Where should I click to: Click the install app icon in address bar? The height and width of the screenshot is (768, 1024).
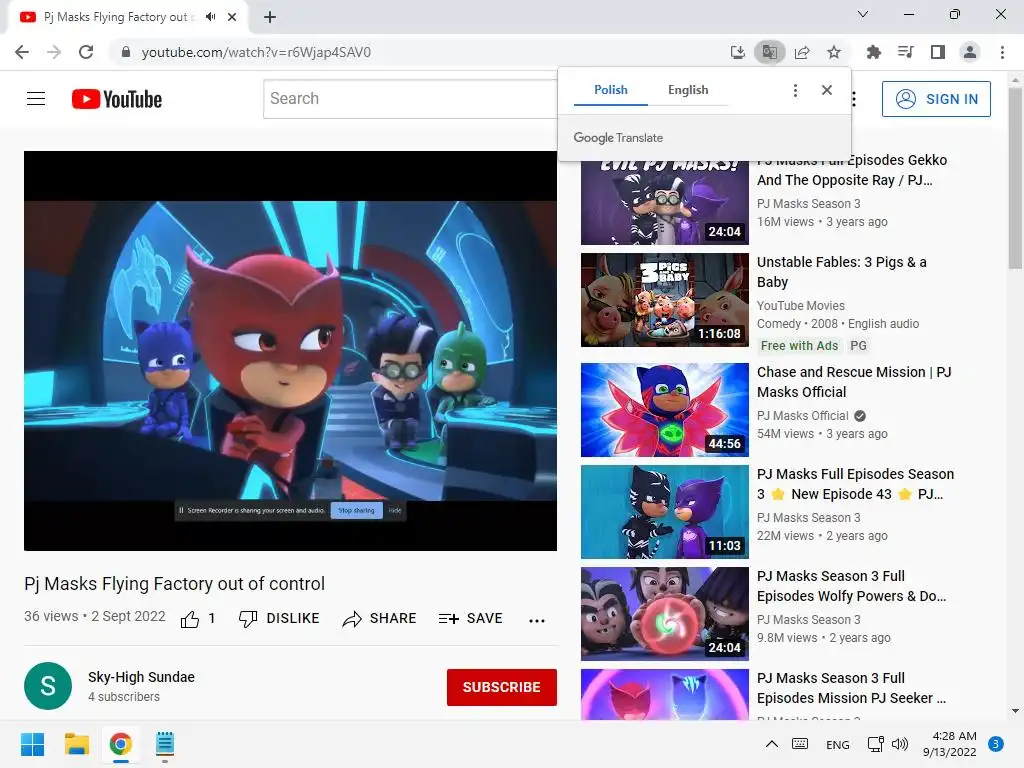coord(737,52)
